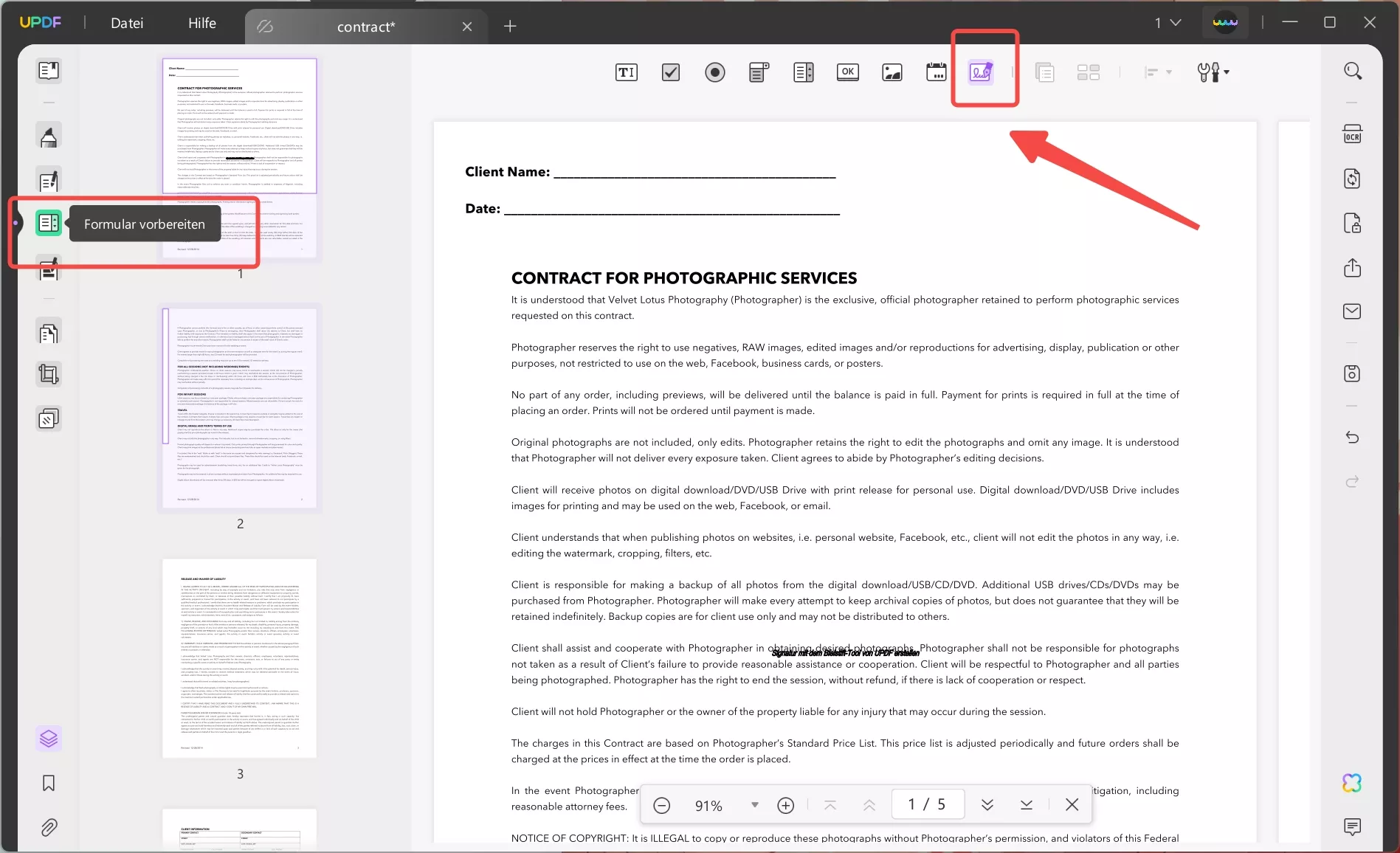Open the Search magnifier in right sidebar

(1352, 71)
